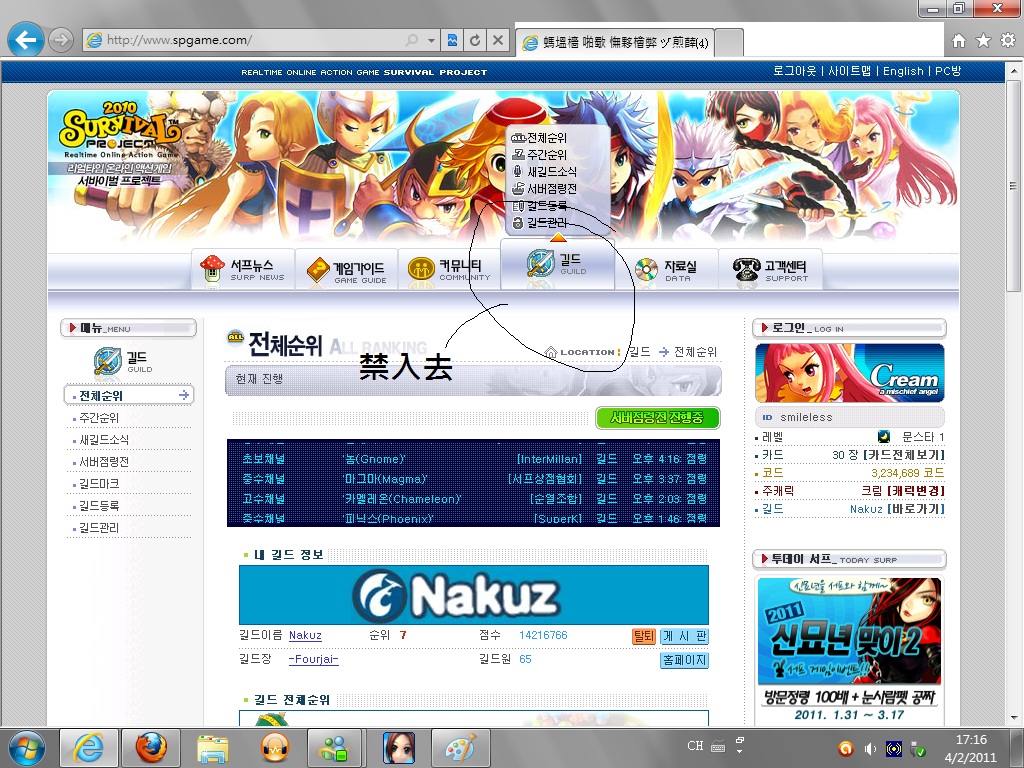Click the CH input language indicator

(x=695, y=746)
